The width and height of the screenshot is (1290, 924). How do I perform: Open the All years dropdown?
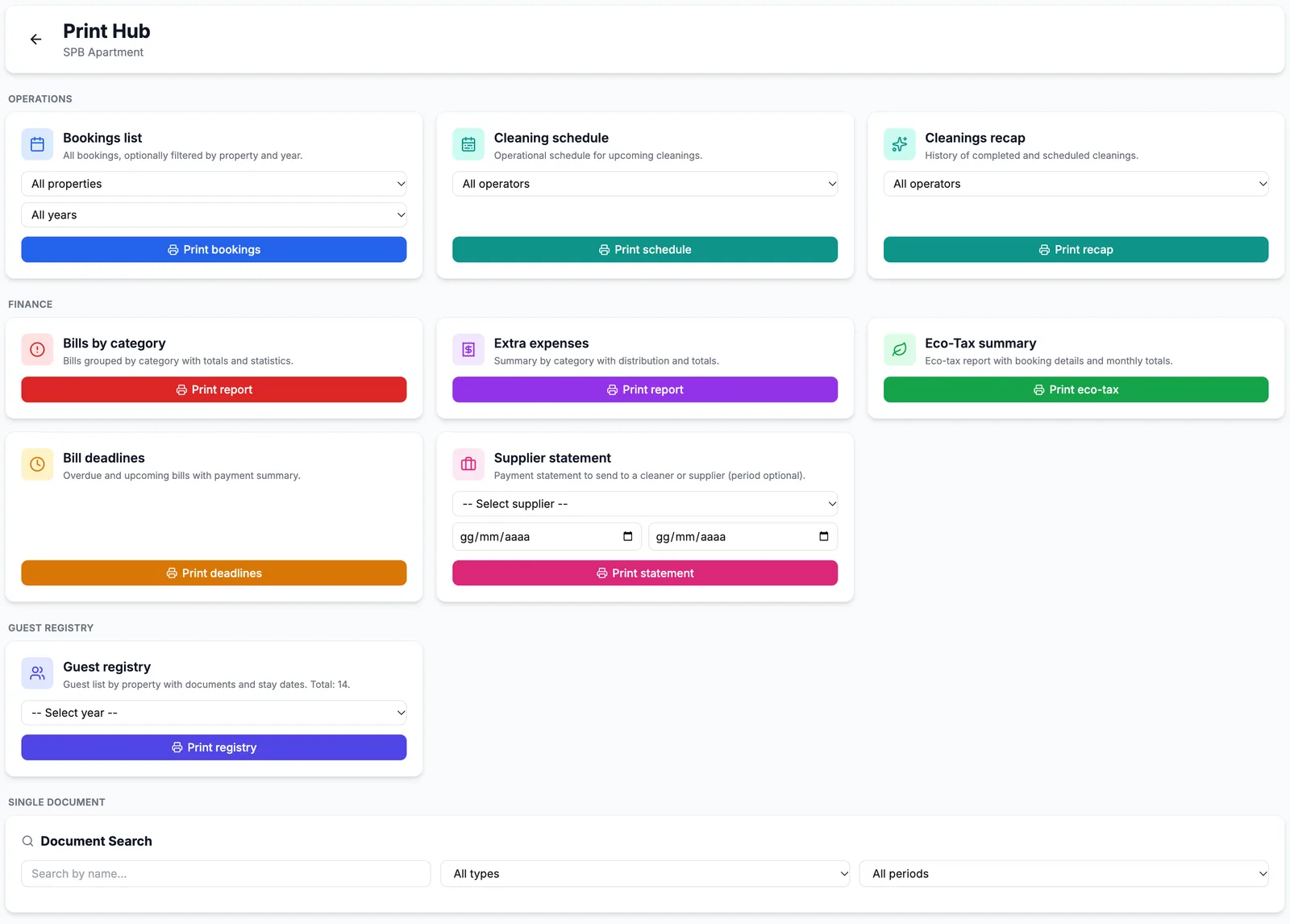(x=214, y=215)
